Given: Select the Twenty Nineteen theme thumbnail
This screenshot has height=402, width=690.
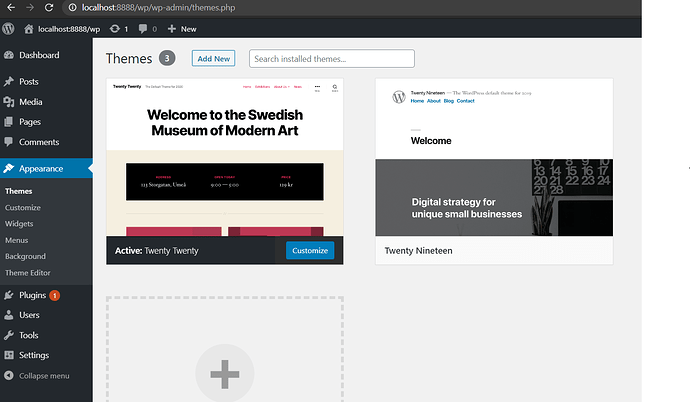Looking at the screenshot, I should click(x=493, y=157).
